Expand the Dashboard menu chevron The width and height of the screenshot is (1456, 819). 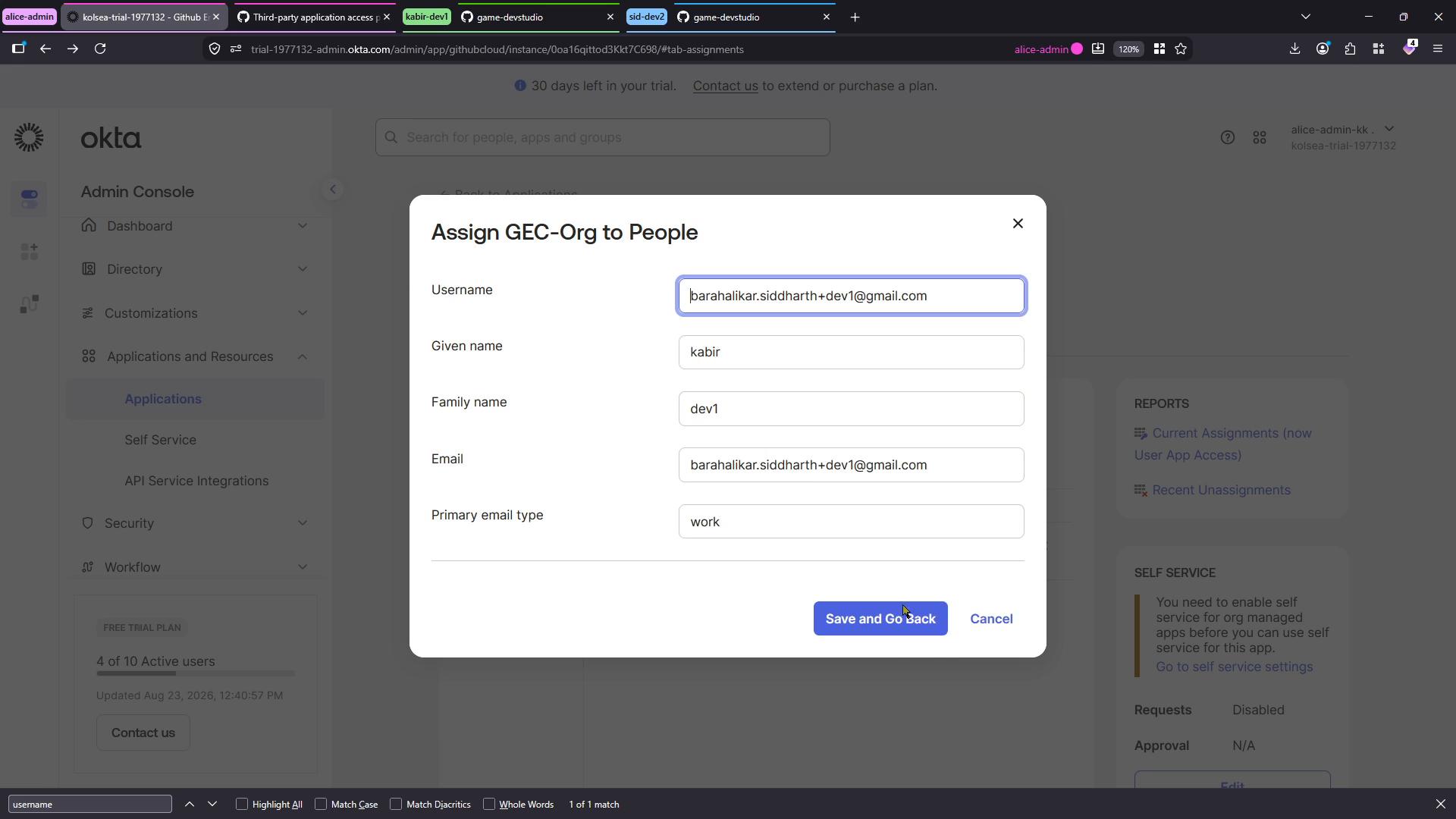point(303,226)
